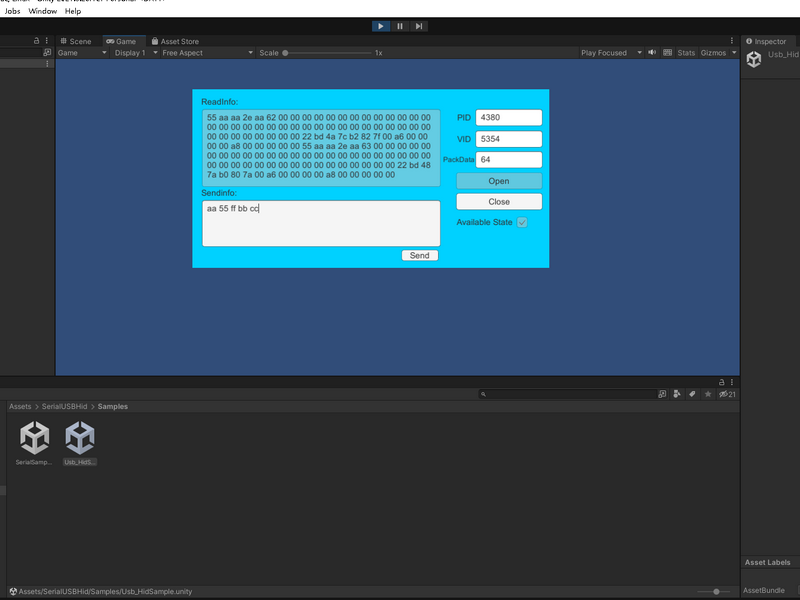Image resolution: width=800 pixels, height=600 pixels.
Task: Click the Step frame button
Action: (x=419, y=26)
